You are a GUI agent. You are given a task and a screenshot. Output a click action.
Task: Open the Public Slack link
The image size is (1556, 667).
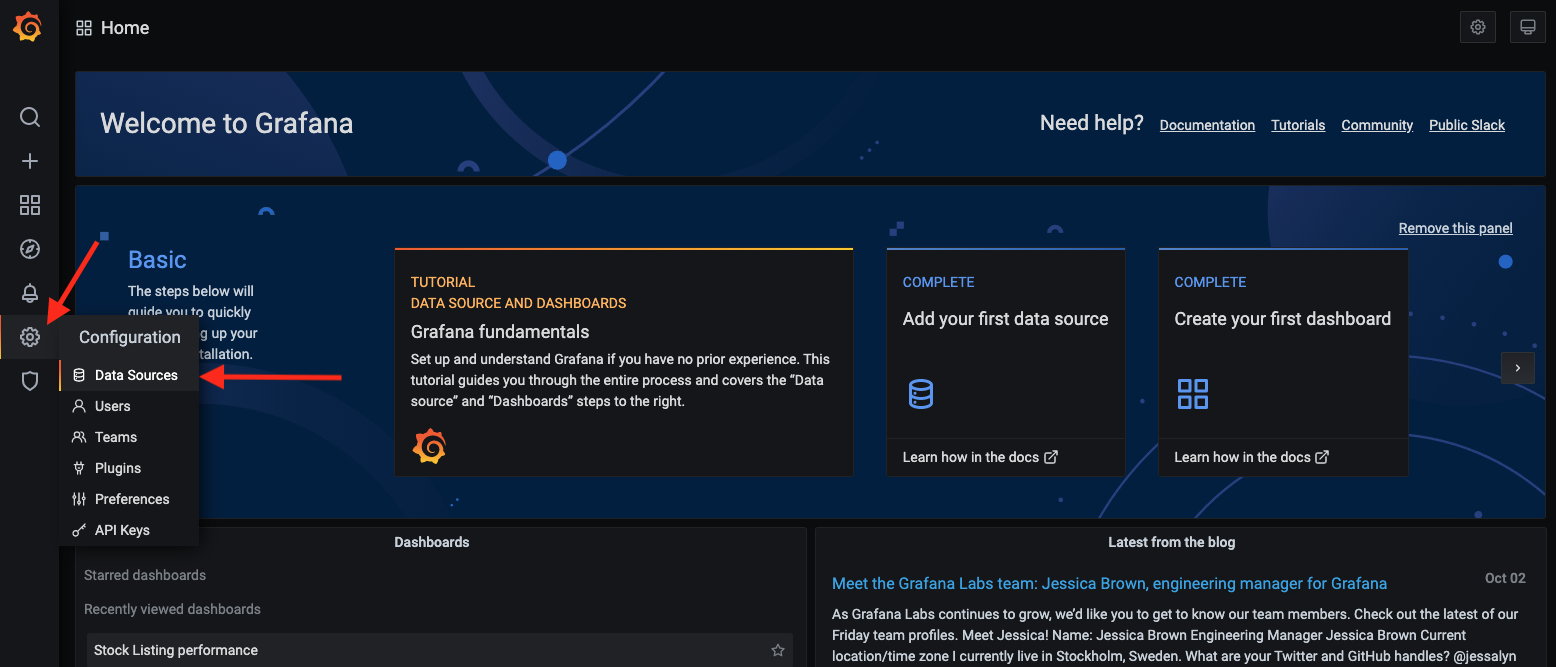click(1467, 125)
